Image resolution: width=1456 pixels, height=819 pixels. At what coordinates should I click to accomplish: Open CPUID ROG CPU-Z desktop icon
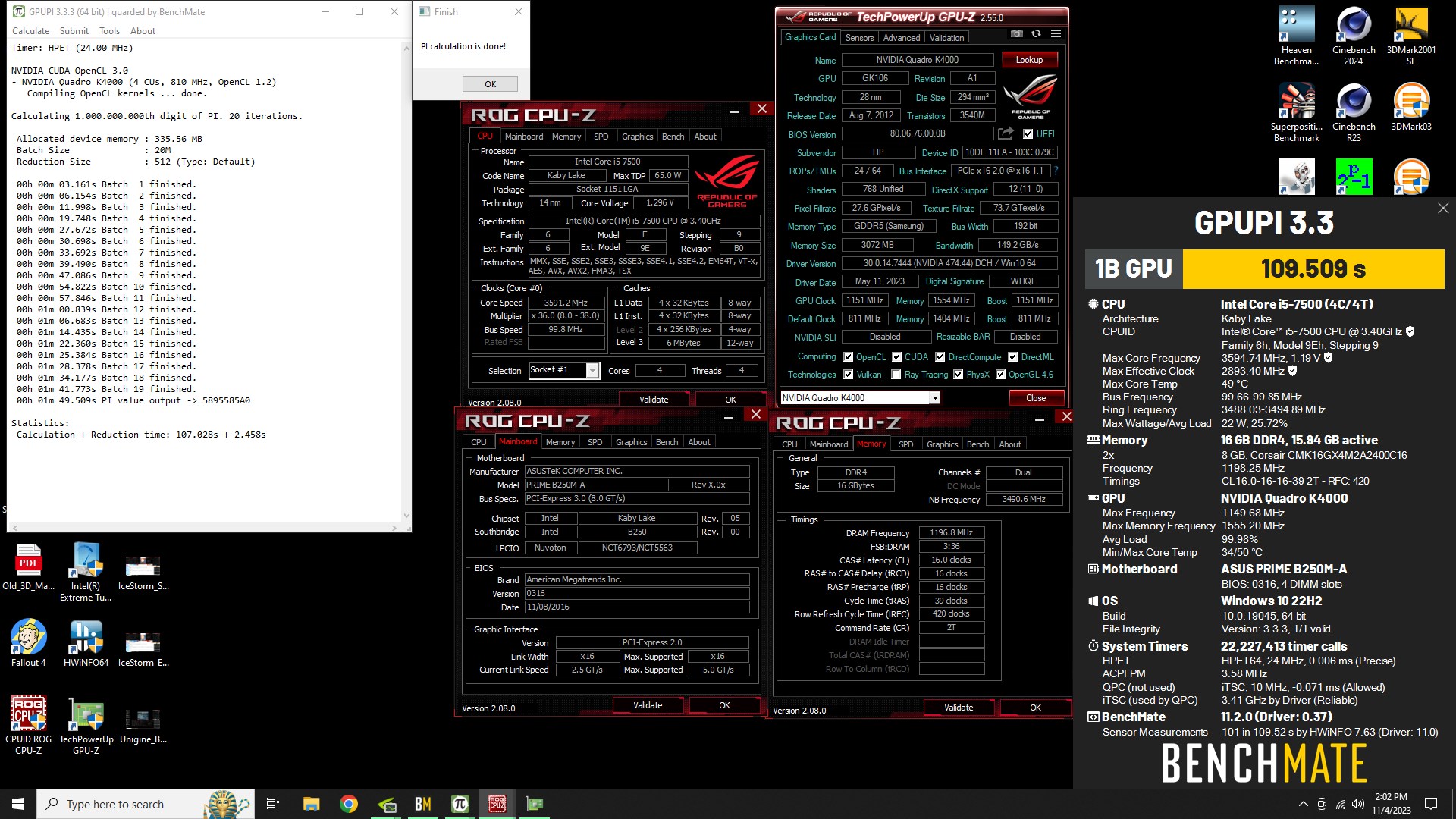(x=28, y=725)
